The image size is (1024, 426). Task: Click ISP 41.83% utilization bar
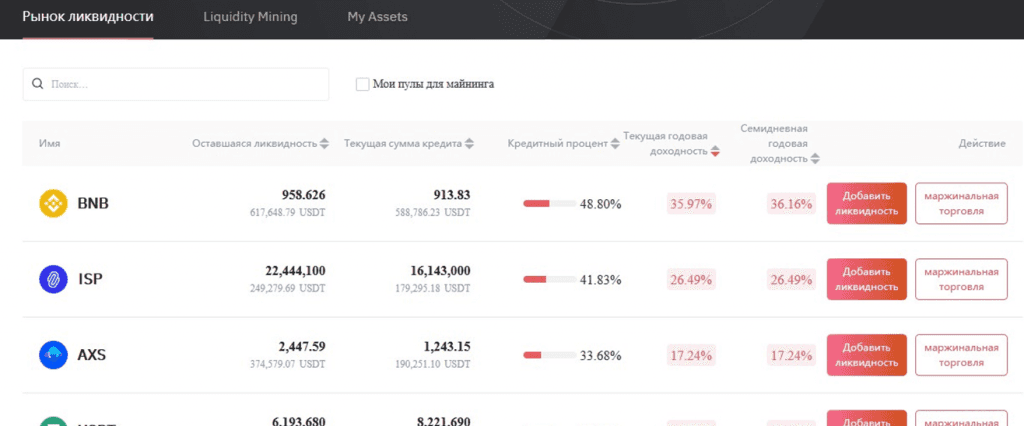549,280
